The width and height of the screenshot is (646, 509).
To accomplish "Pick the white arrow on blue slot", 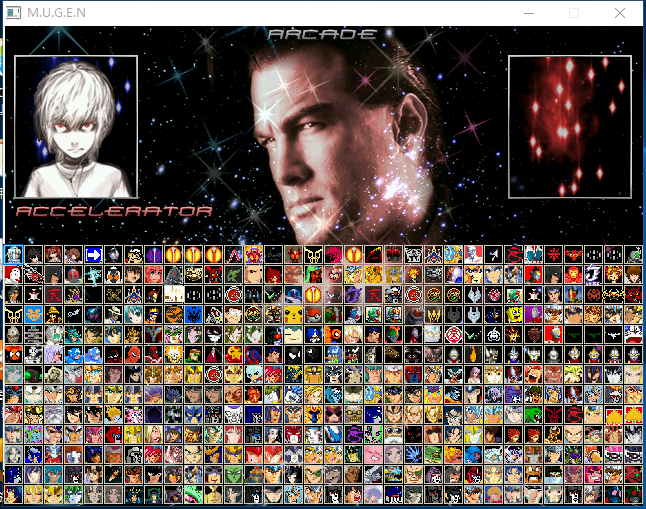I will point(94,255).
